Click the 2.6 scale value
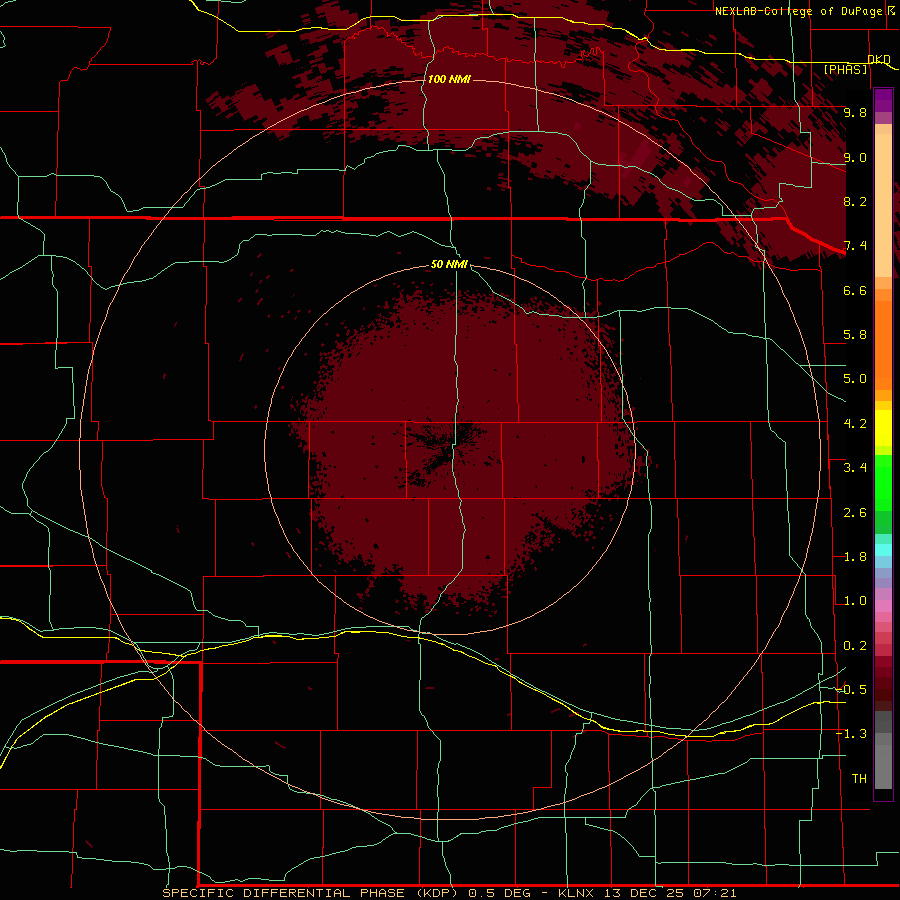Screen dimensions: 900x900 pyautogui.click(x=855, y=513)
